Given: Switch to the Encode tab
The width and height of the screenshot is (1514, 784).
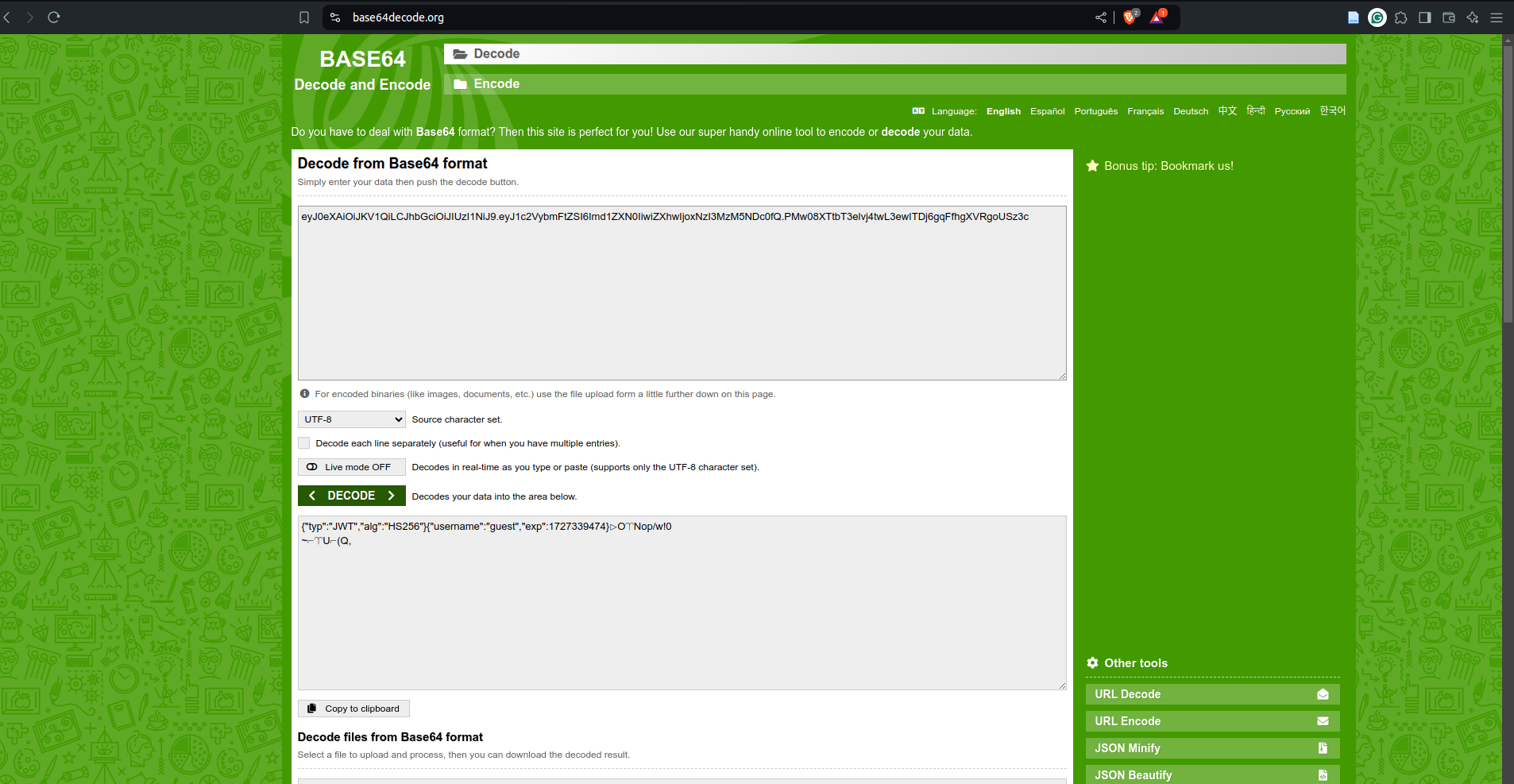Looking at the screenshot, I should click(x=496, y=84).
